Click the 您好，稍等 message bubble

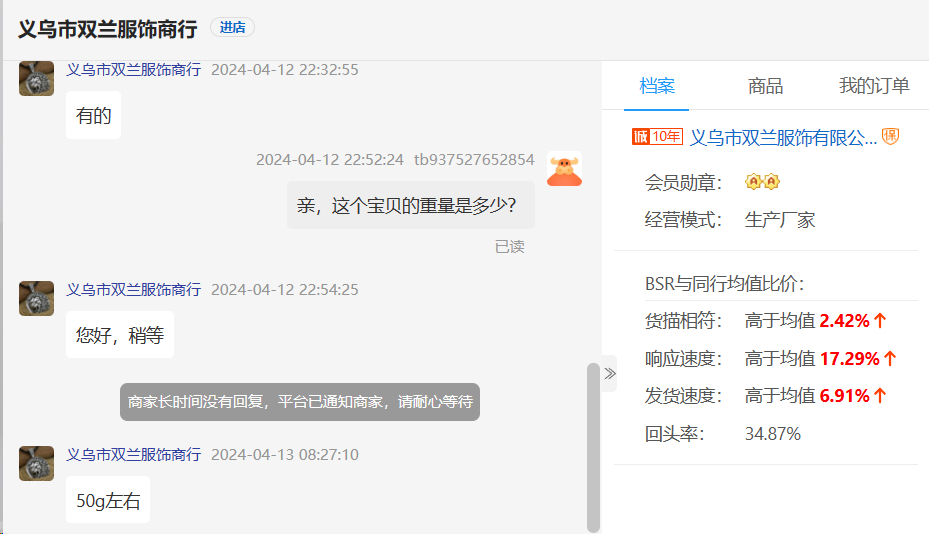[x=120, y=335]
